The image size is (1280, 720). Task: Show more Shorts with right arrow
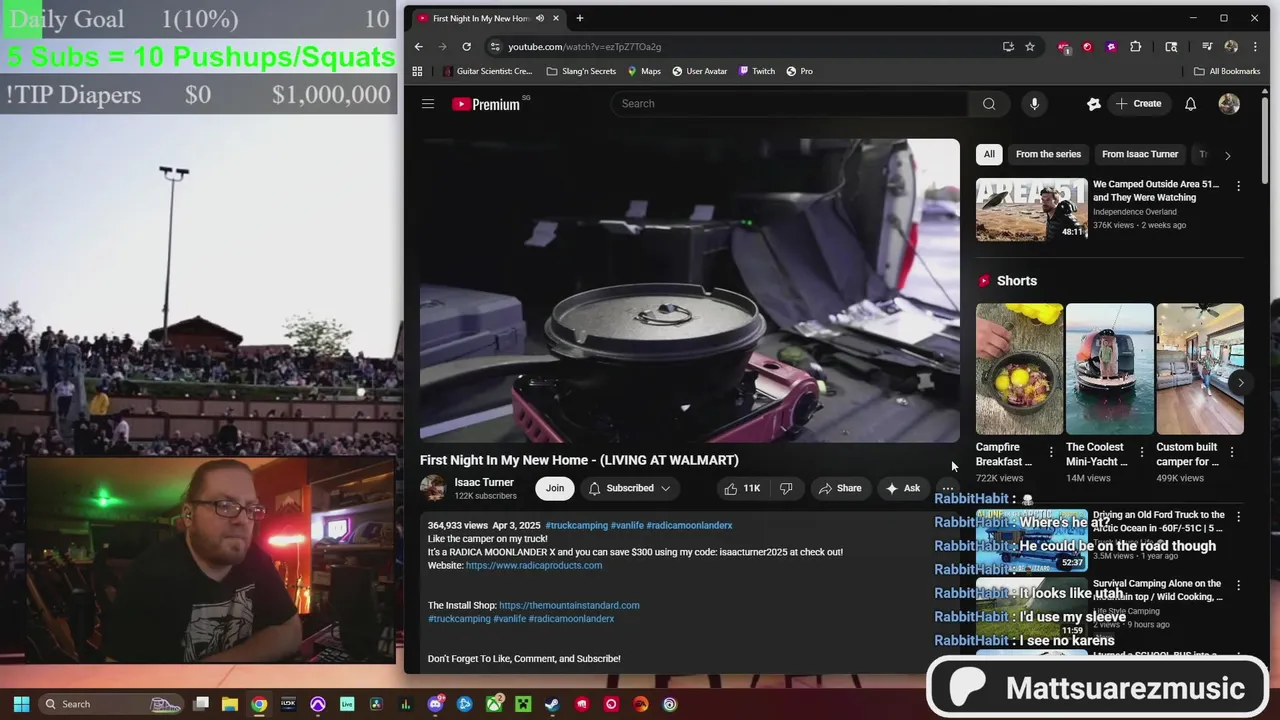[x=1241, y=383]
